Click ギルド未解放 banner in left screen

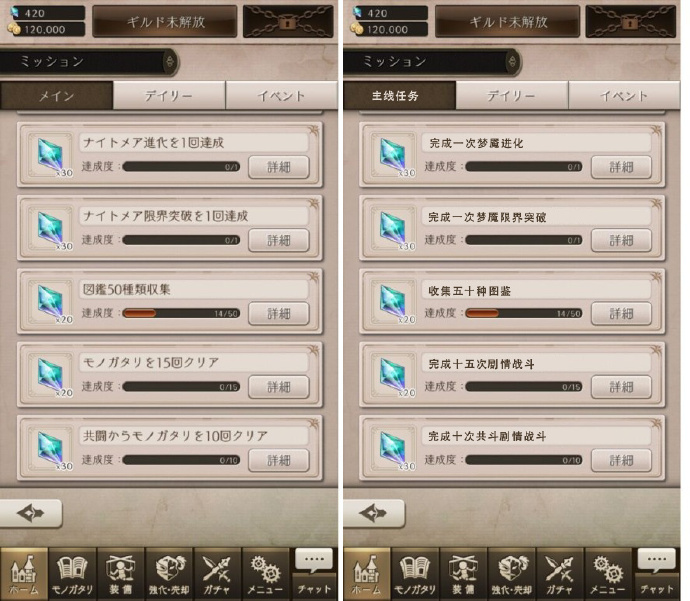pos(165,21)
